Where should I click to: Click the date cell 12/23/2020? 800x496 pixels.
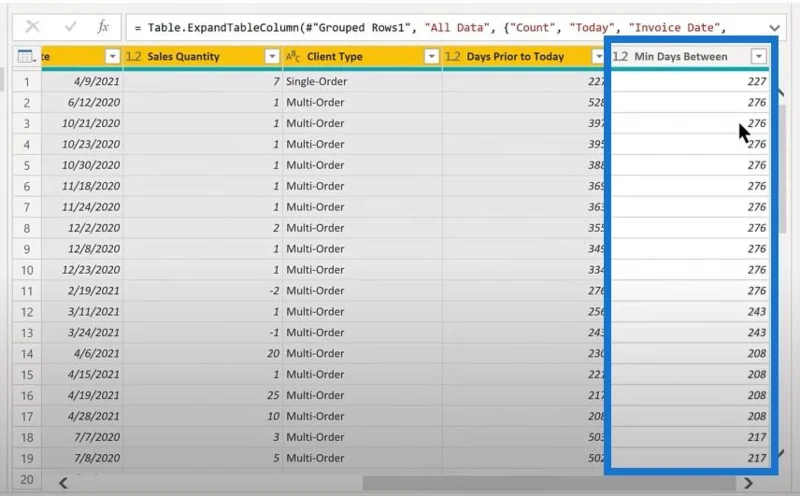(83, 270)
